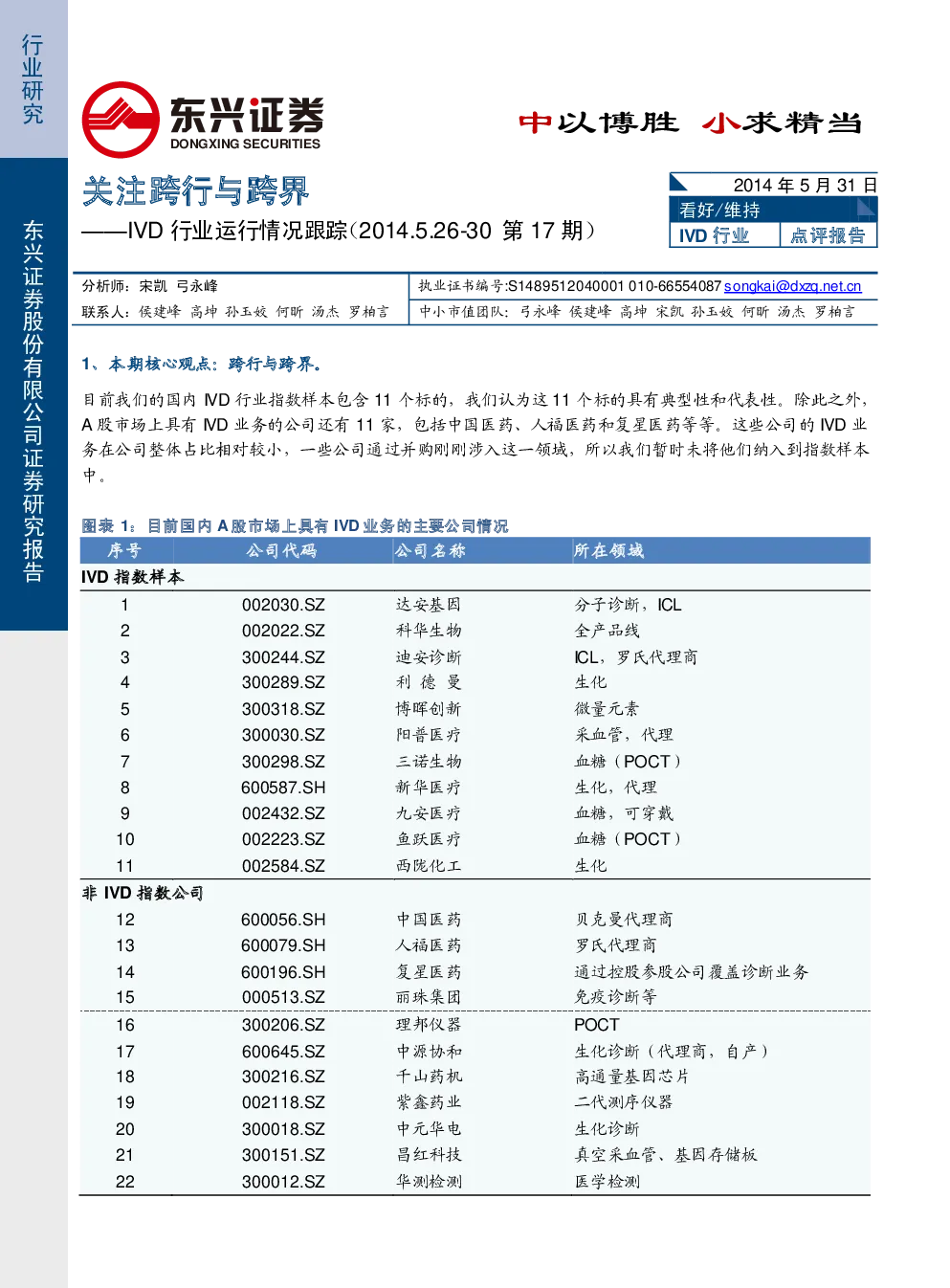The image size is (950, 1288).
Task: Select stock code 300151.SZ
Action: [283, 1155]
